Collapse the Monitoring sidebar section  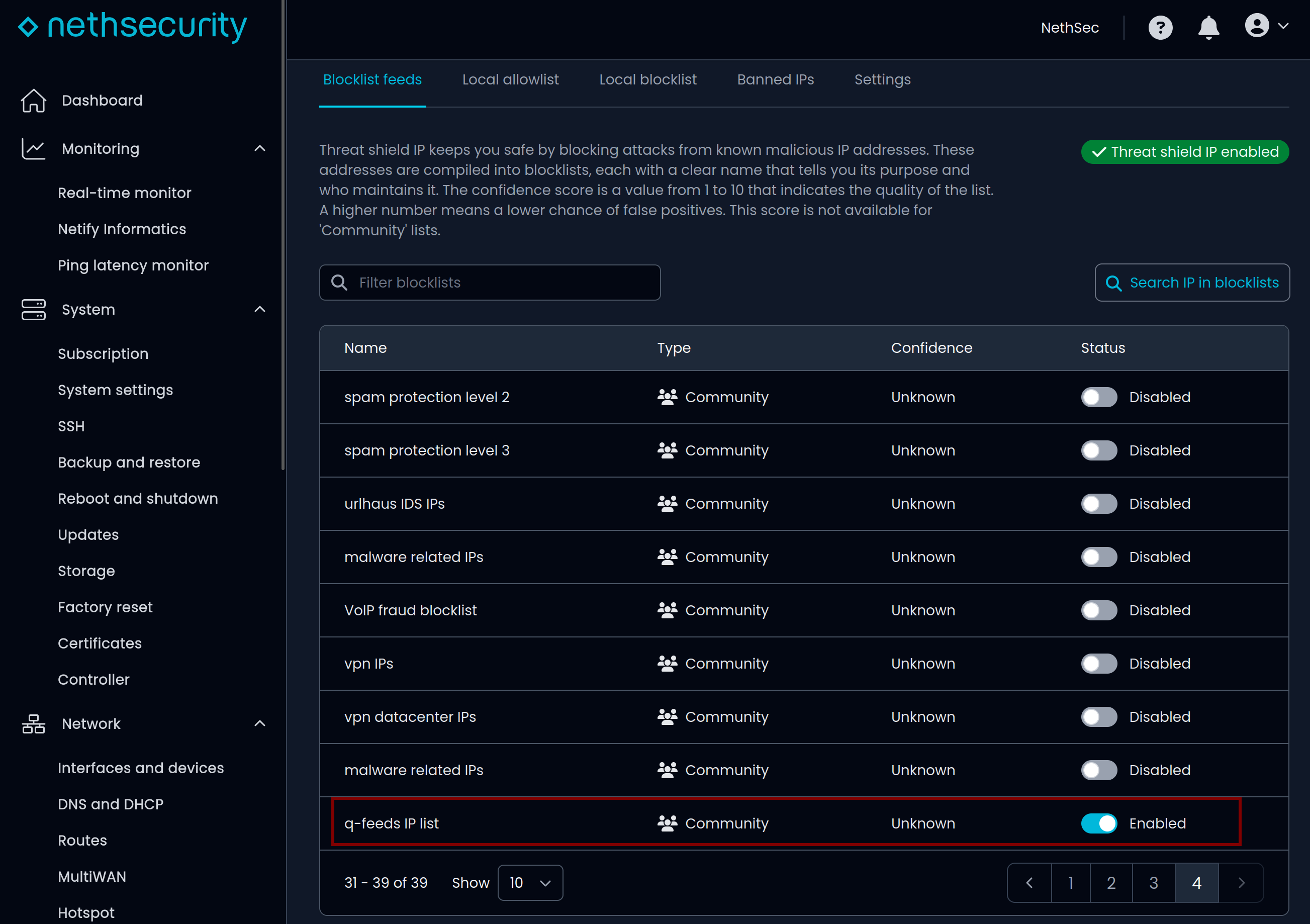[x=259, y=149]
